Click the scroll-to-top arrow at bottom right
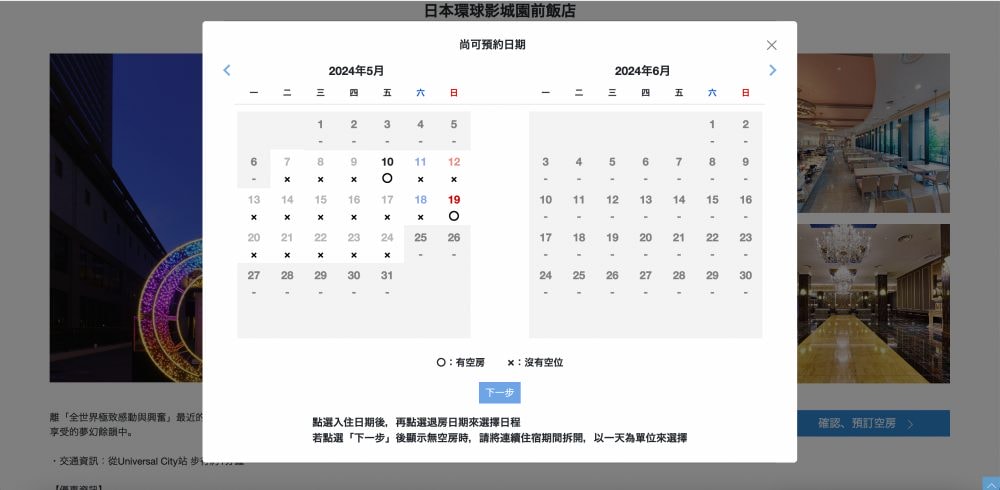 tap(990, 483)
